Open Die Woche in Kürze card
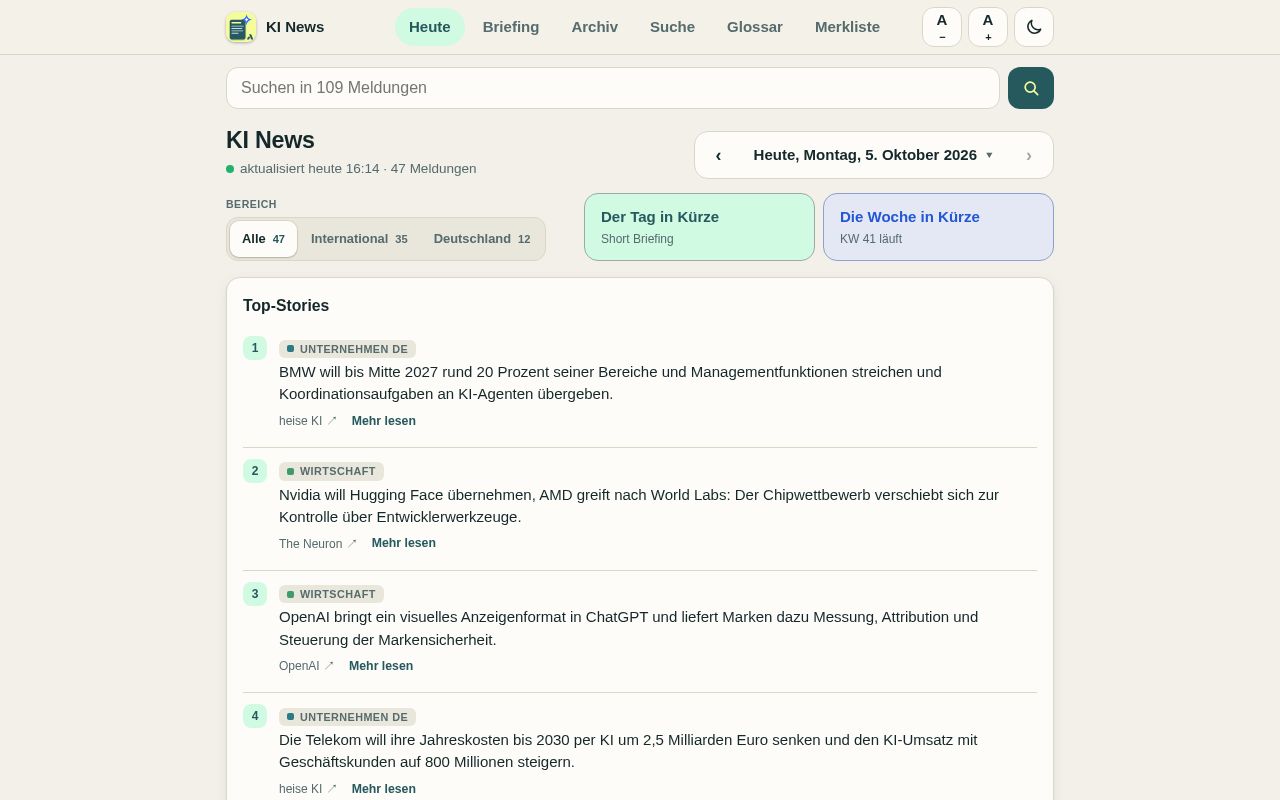Screen dimensions: 1280x800 pyautogui.click(x=938, y=227)
